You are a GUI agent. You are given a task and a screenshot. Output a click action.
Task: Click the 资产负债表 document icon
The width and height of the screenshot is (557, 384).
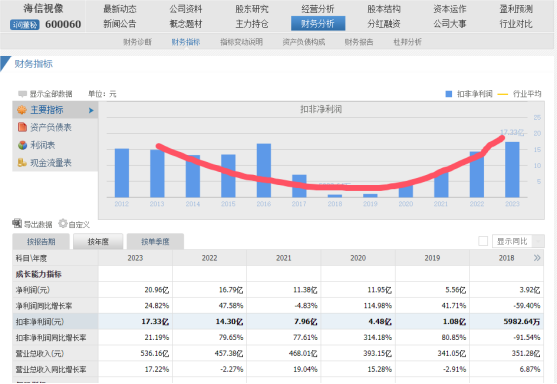22,127
